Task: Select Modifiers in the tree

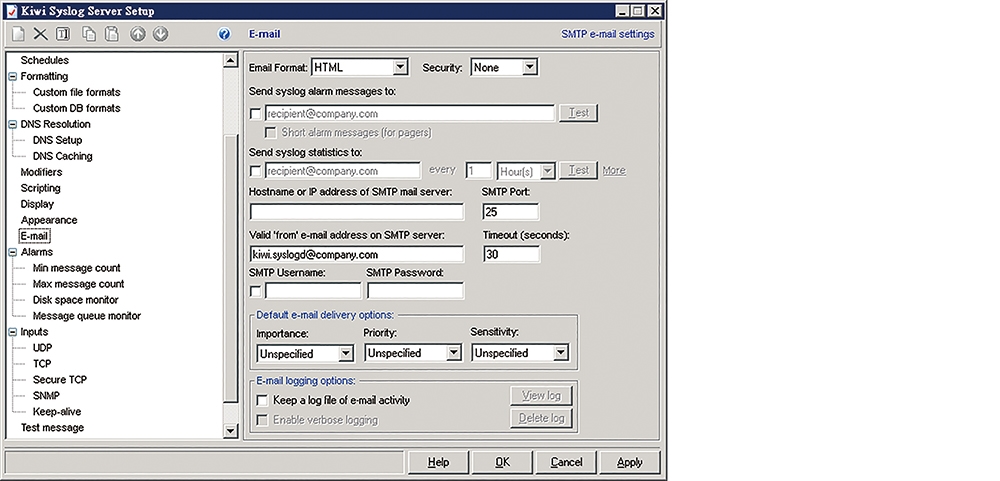Action: (x=41, y=172)
